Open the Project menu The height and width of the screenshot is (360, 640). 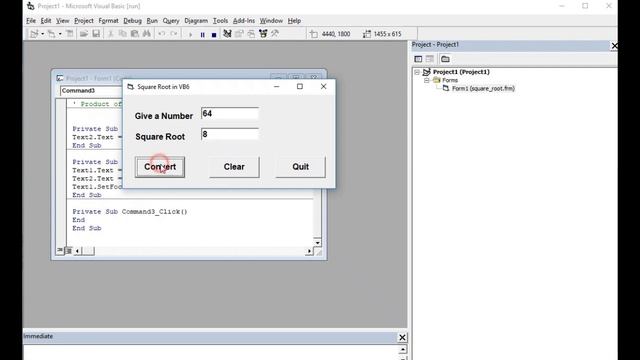pyautogui.click(x=84, y=20)
